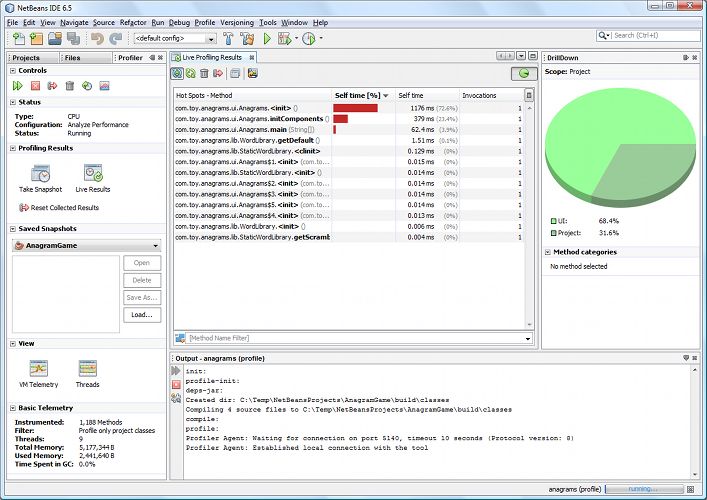Re-run output with the double-arrow icon
707x500 pixels.
[x=176, y=371]
